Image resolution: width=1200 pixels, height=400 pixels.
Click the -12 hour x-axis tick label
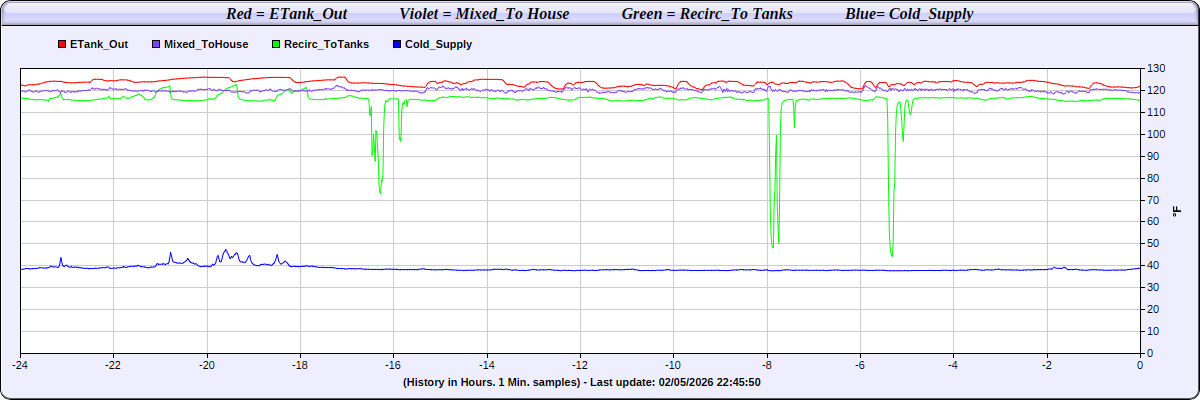[580, 365]
